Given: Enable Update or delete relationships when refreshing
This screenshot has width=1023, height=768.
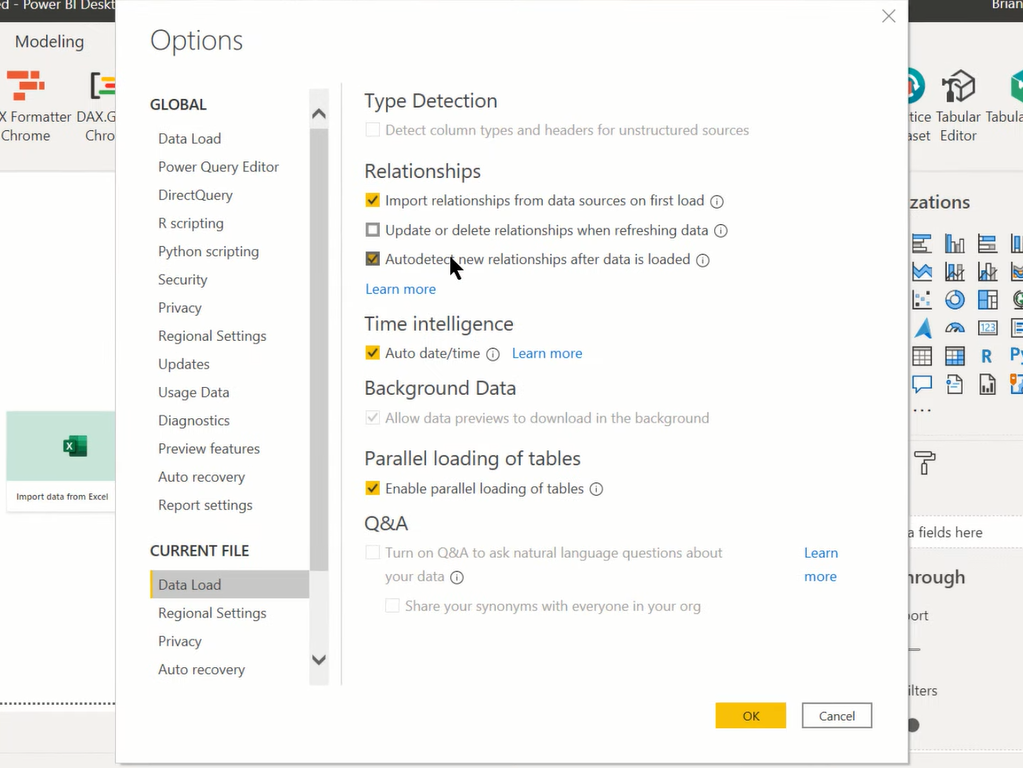Looking at the screenshot, I should [373, 230].
